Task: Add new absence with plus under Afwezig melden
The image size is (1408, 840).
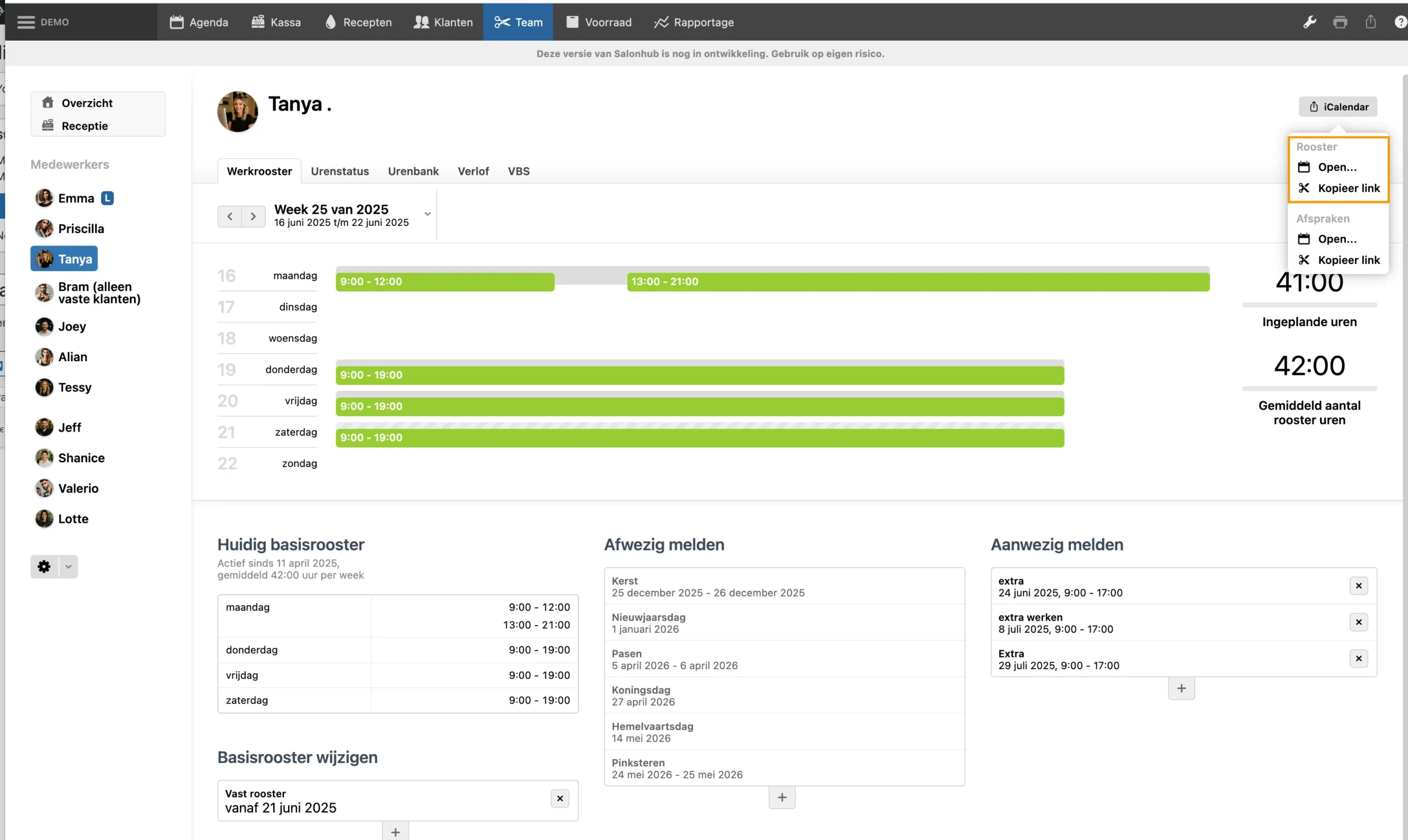Action: [x=782, y=798]
